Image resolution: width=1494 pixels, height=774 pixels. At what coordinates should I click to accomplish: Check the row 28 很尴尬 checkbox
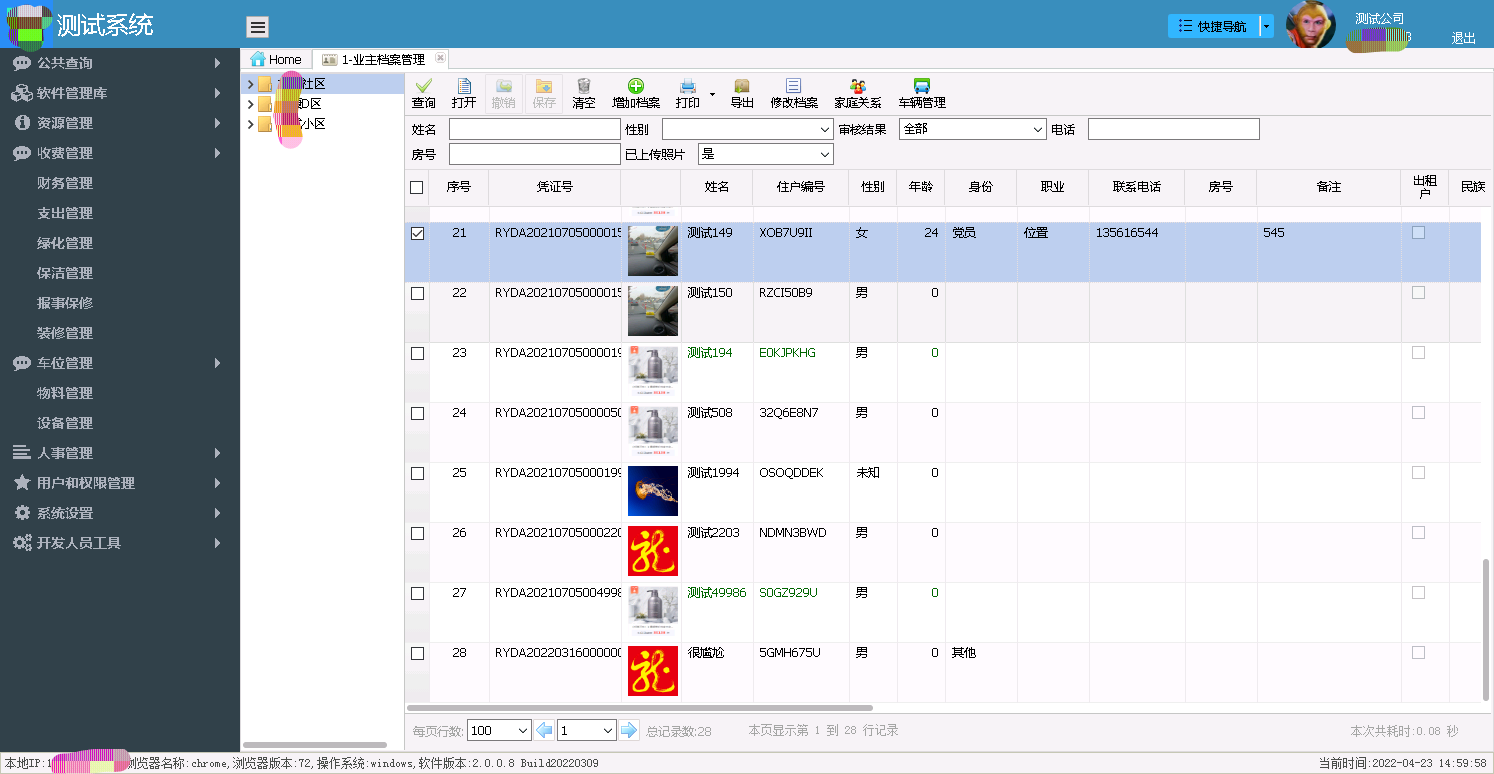pos(417,653)
